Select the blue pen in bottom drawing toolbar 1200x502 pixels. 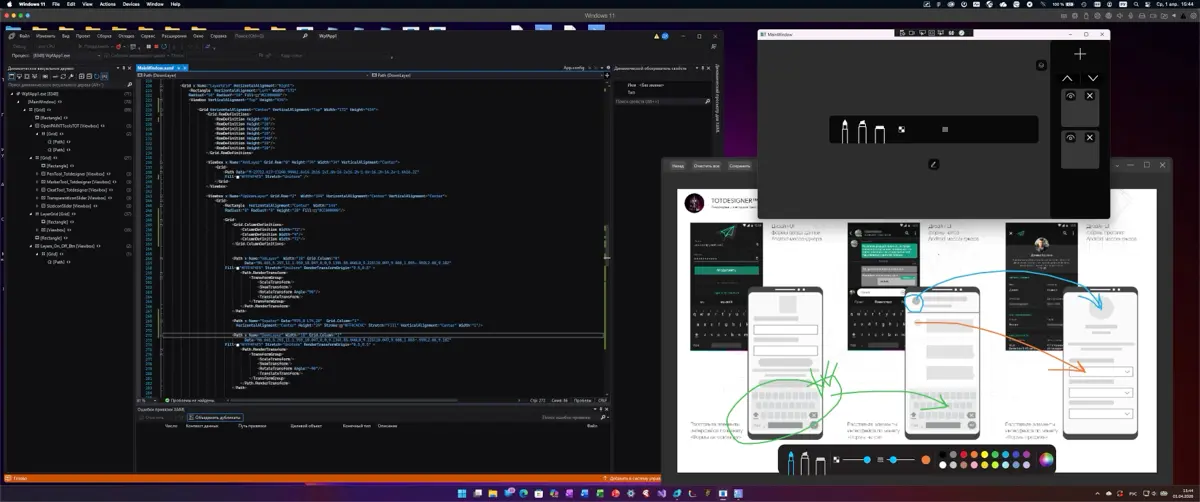[x=791, y=462]
